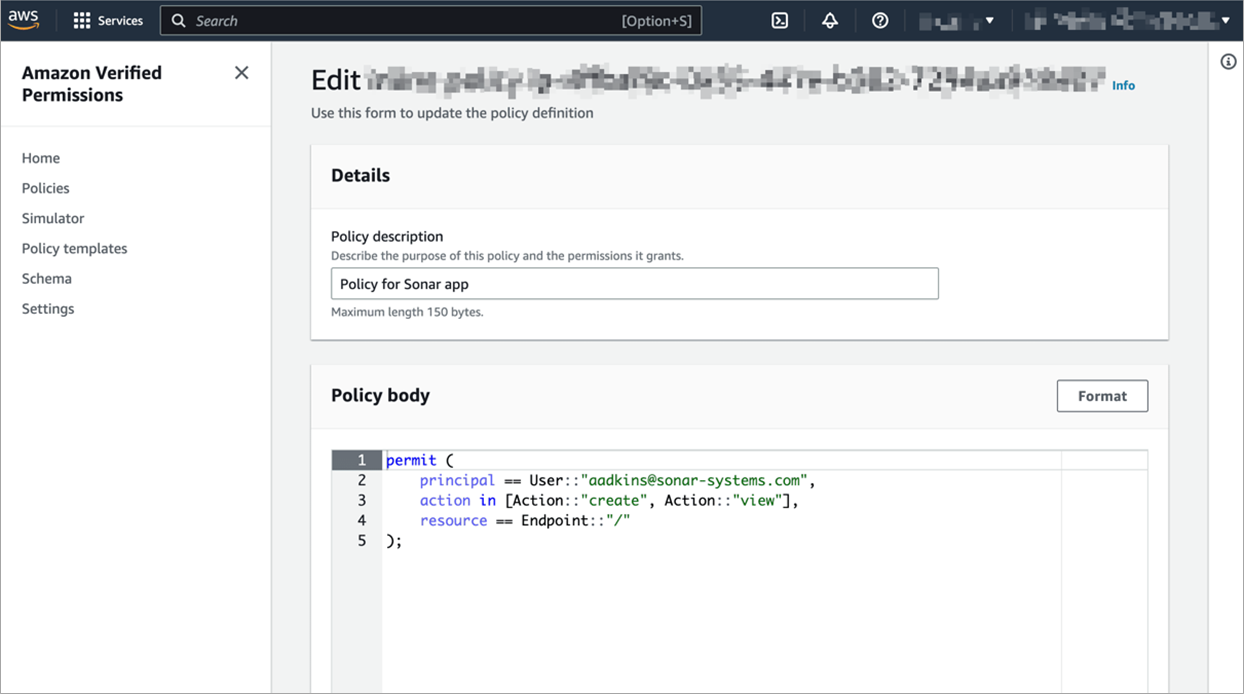Open the info panel icon at right edge
Screen dimensions: 1244x697
coord(1228,62)
